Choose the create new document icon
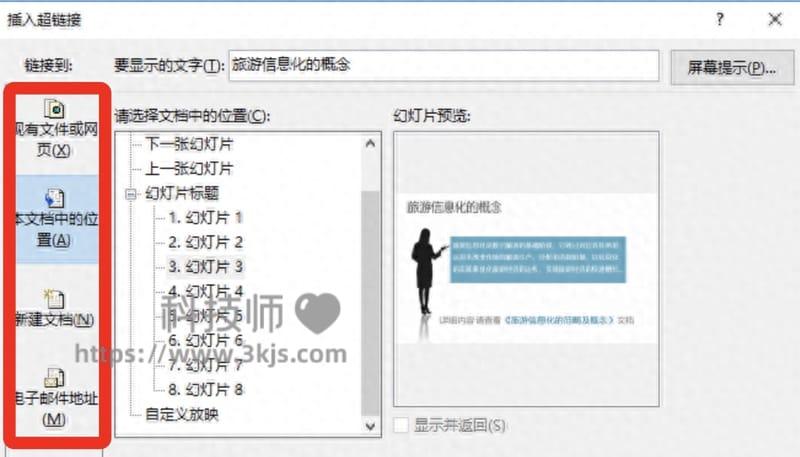The height and width of the screenshot is (457, 800). 54,298
